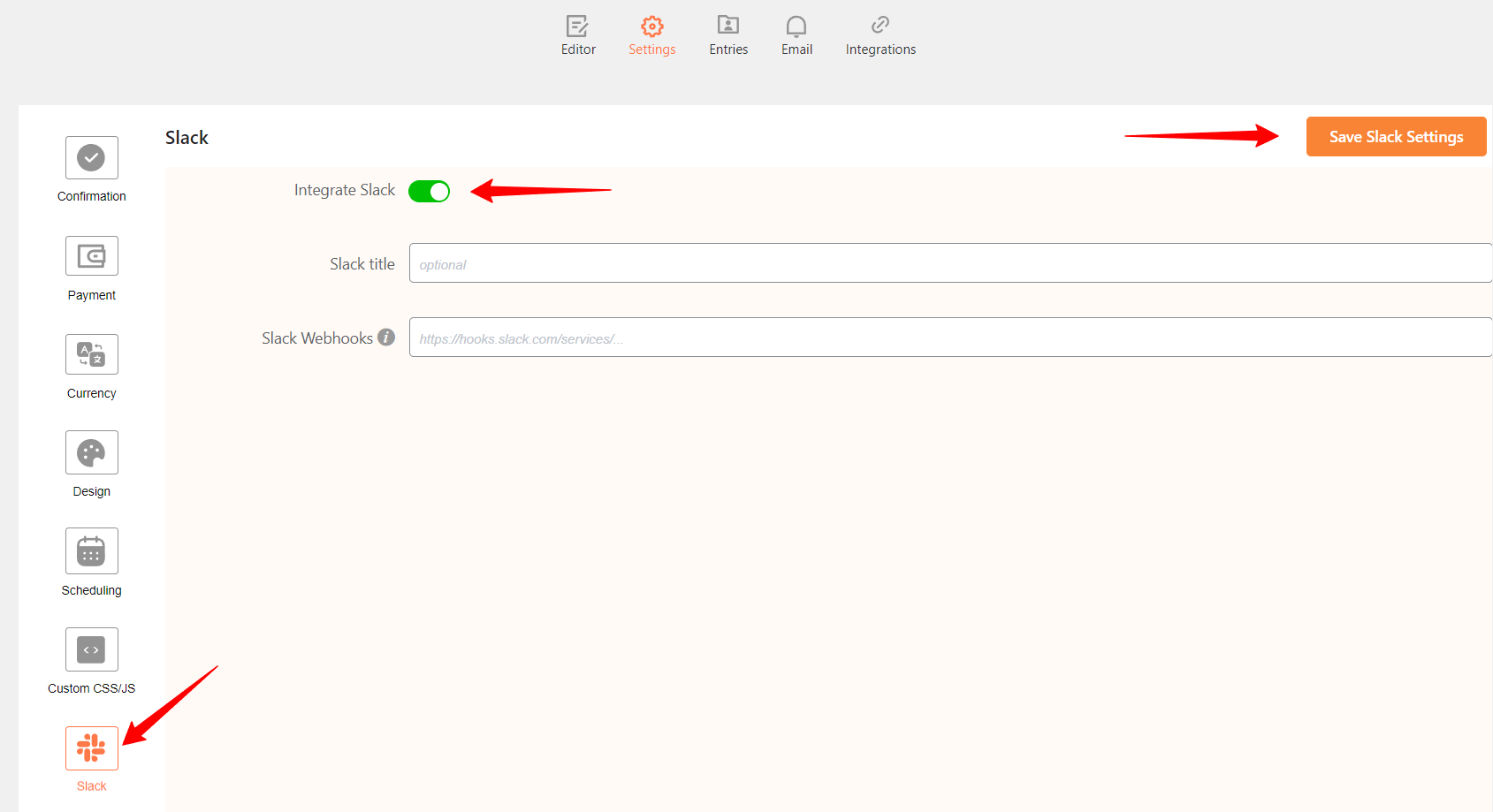Select the Currency translate icon

(x=92, y=354)
